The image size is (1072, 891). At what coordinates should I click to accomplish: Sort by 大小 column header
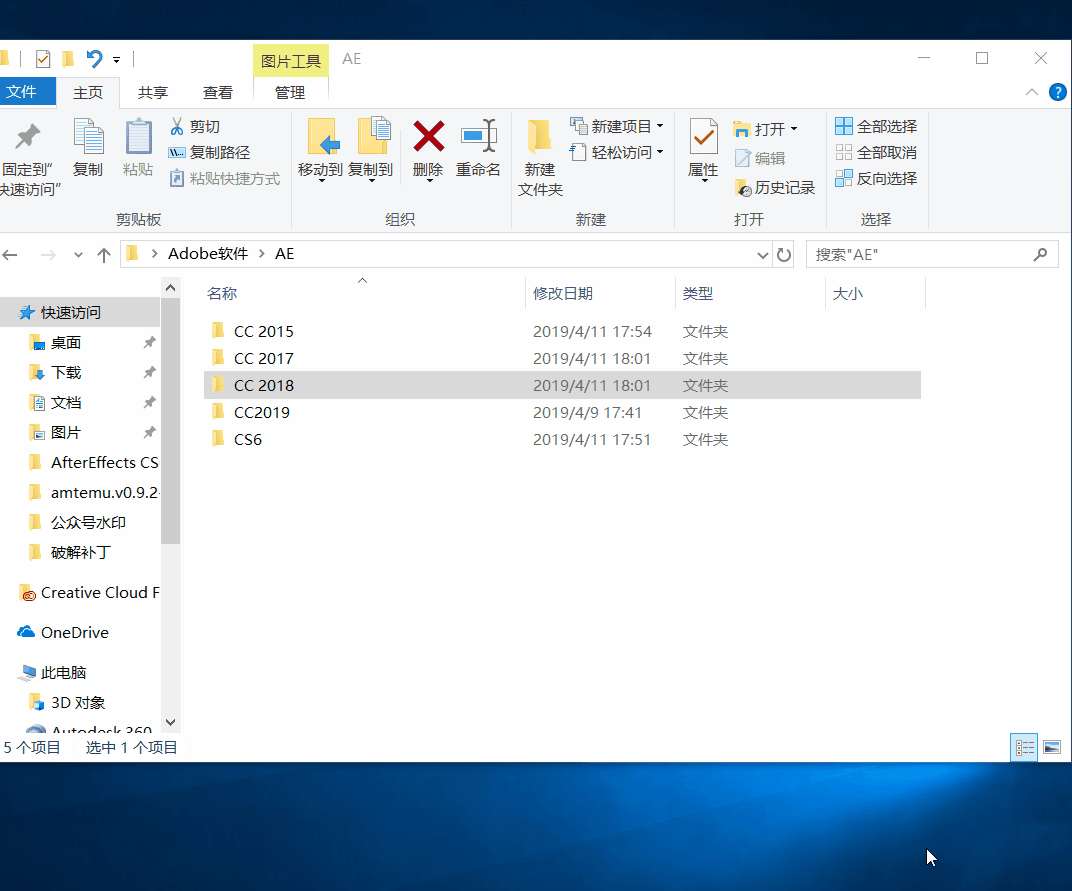[x=848, y=293]
